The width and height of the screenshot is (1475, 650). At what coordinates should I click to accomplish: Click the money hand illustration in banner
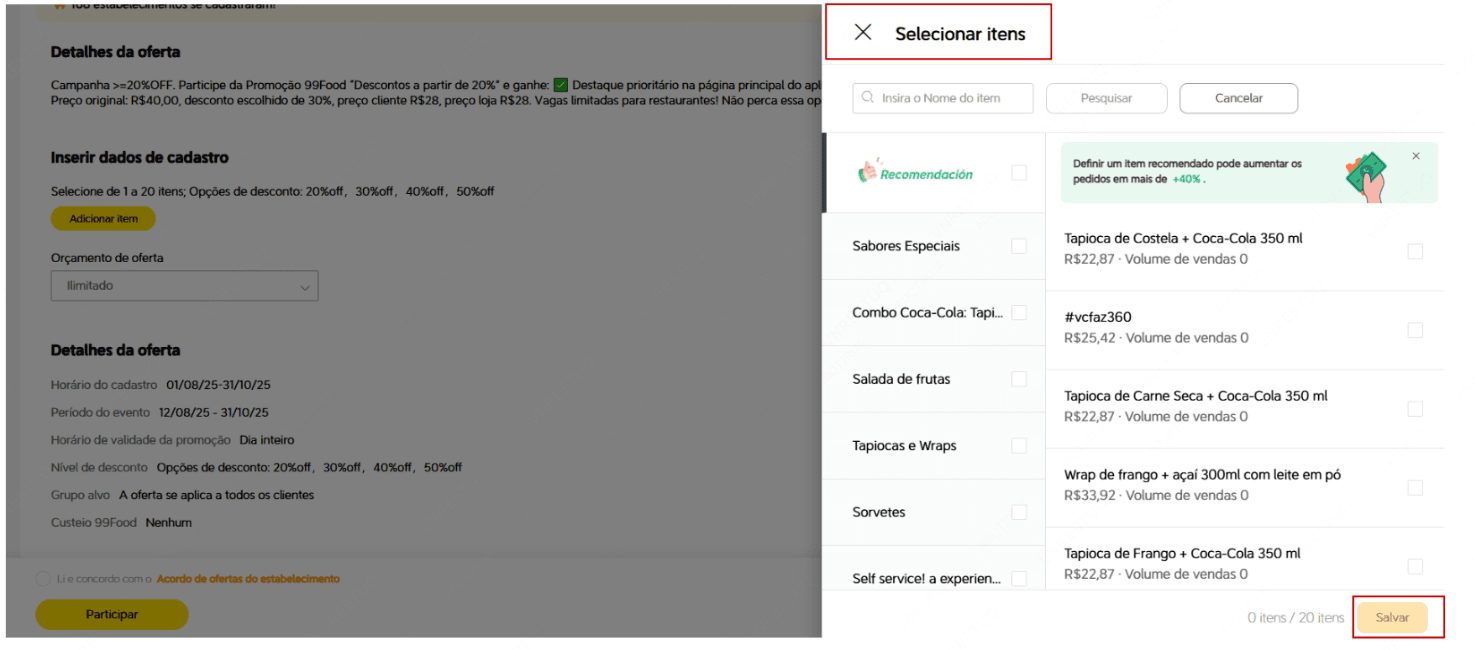(x=1366, y=174)
